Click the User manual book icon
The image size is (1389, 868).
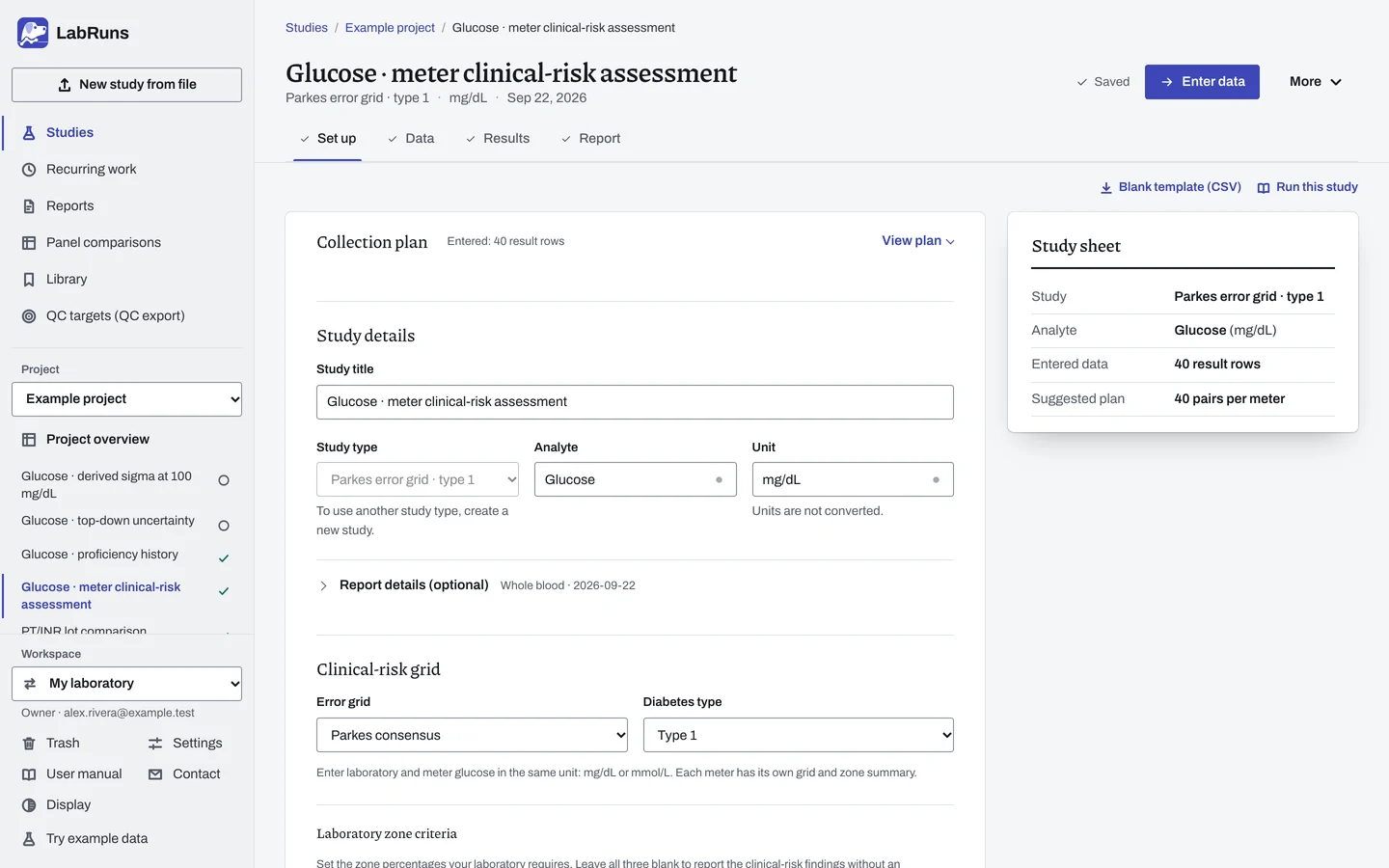[29, 774]
